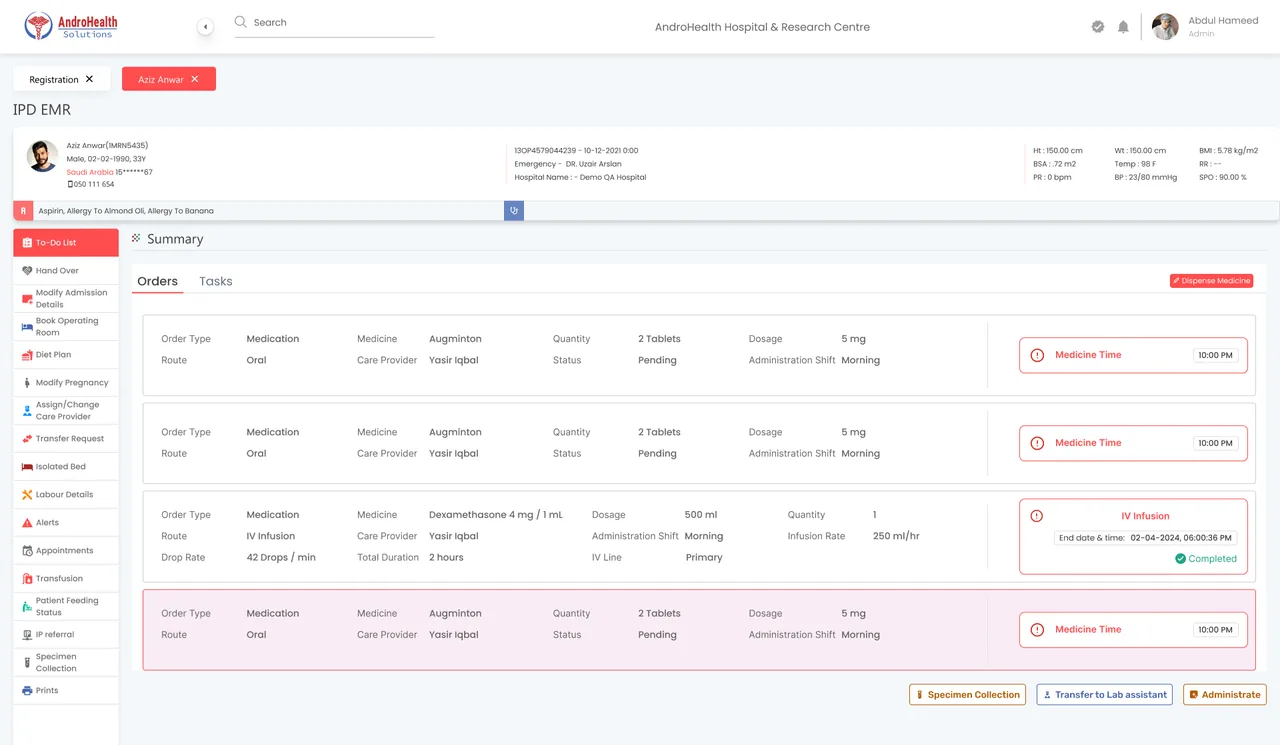Click Medicine Time alert in second order
The width and height of the screenshot is (1280, 745).
1133,443
